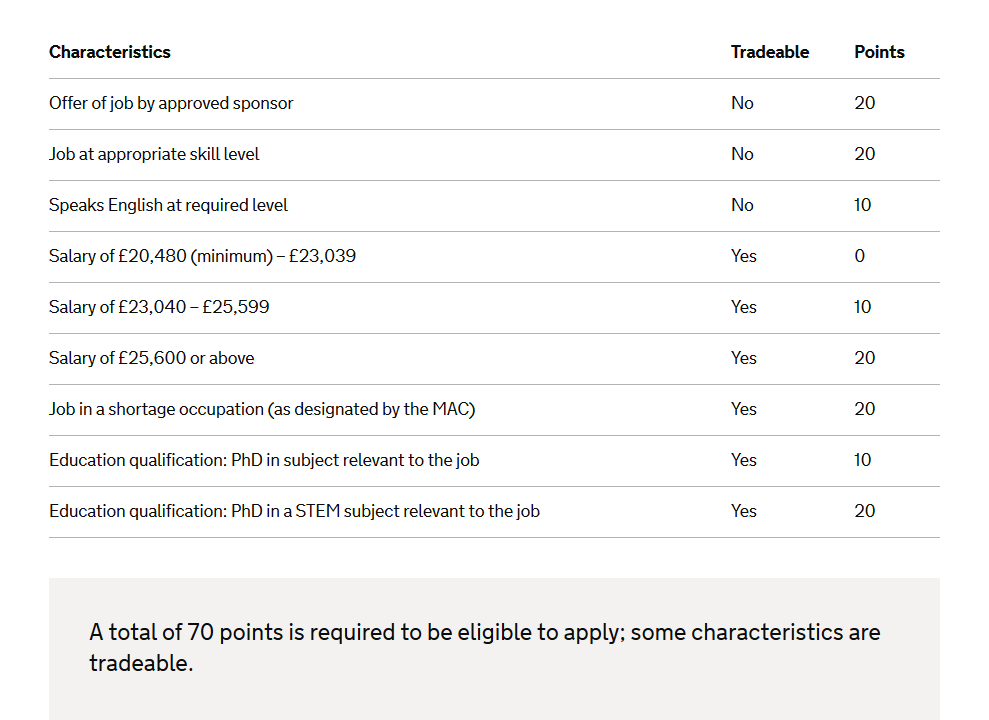This screenshot has width=989, height=720.
Task: Click the 'No' value for appropriate skill level
Action: 742,154
